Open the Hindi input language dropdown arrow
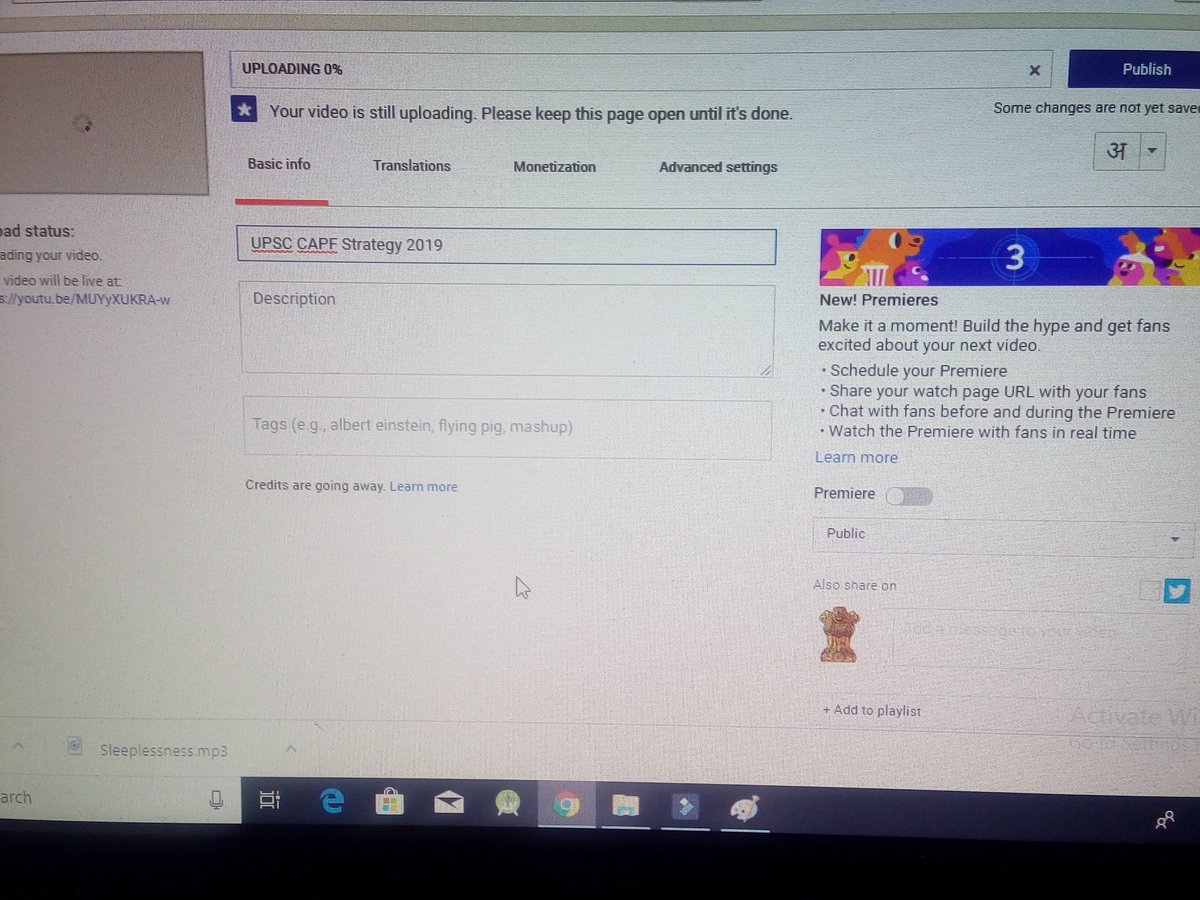 pyautogui.click(x=1151, y=151)
